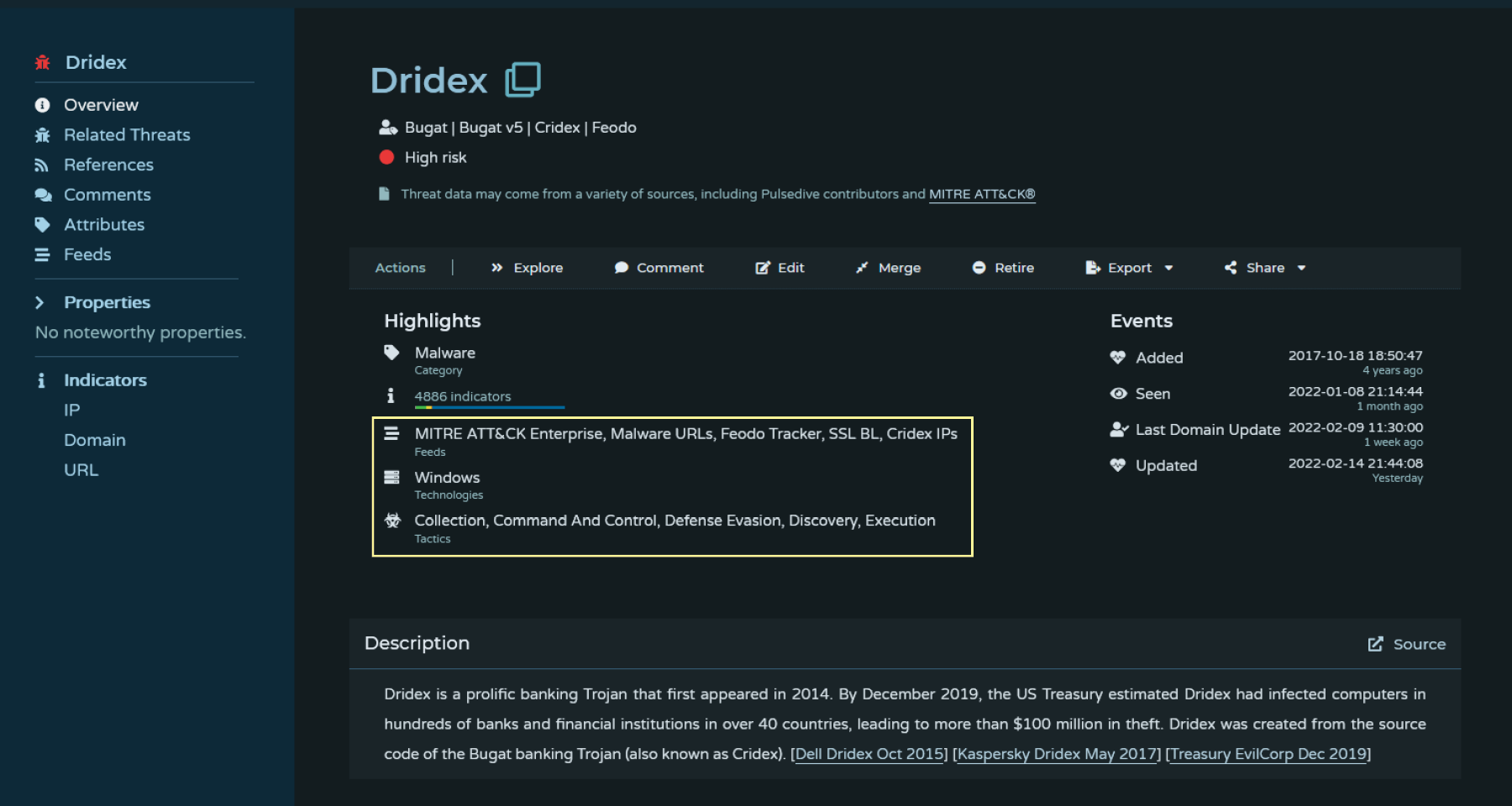Click the Explore action button

[527, 268]
